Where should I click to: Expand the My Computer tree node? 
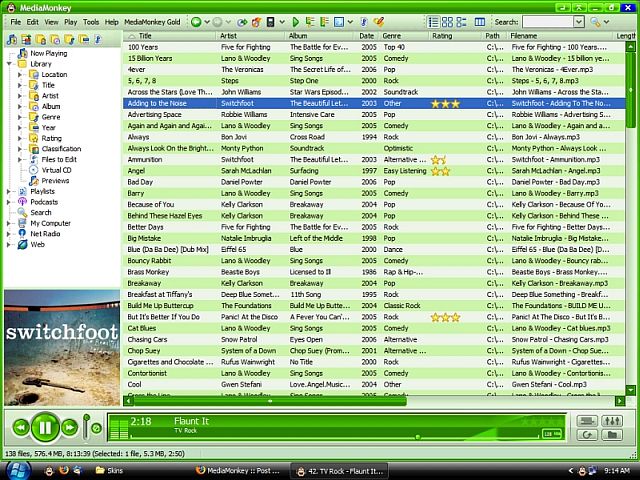pyautogui.click(x=9, y=223)
